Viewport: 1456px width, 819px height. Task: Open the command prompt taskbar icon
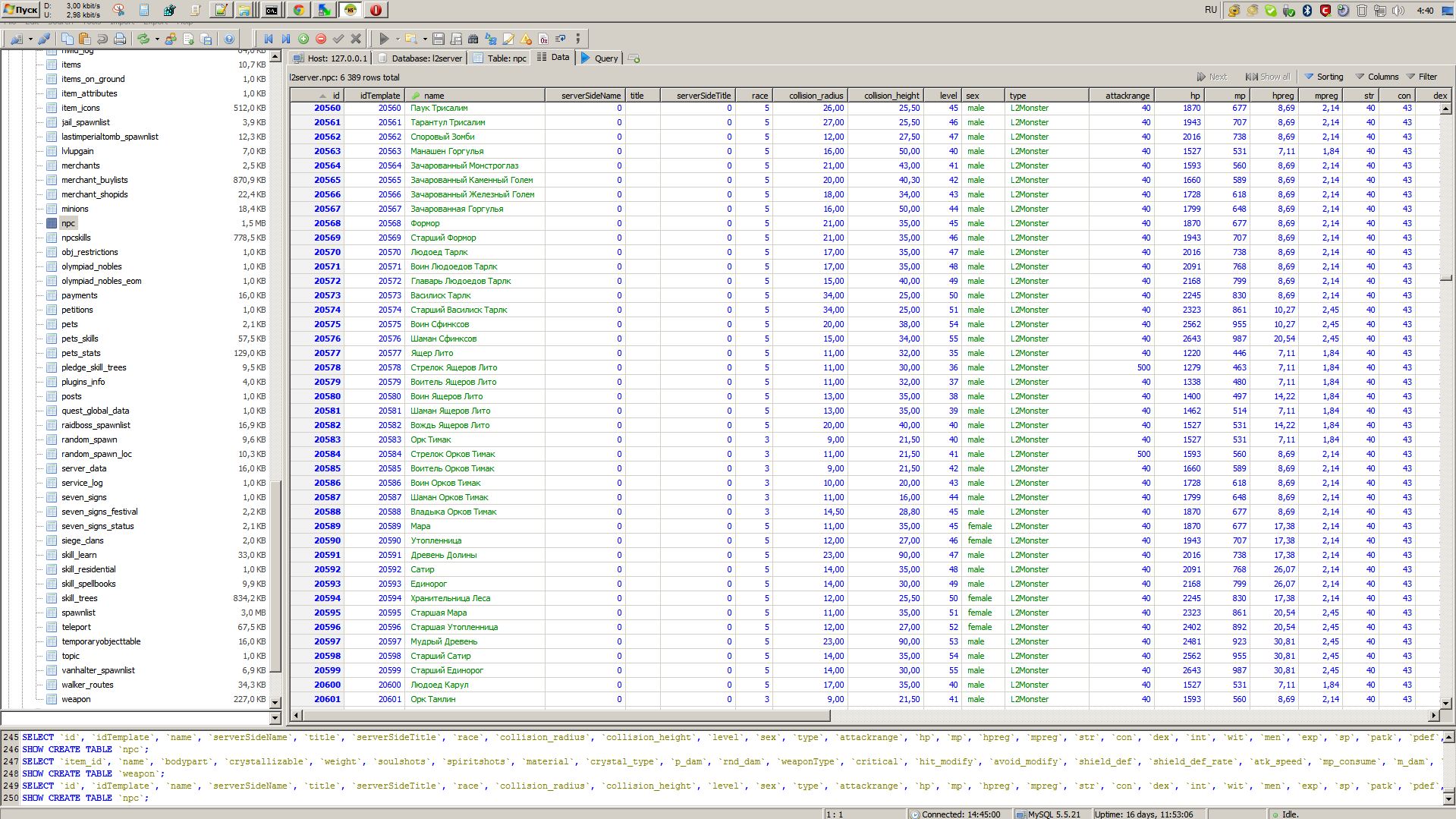(272, 10)
